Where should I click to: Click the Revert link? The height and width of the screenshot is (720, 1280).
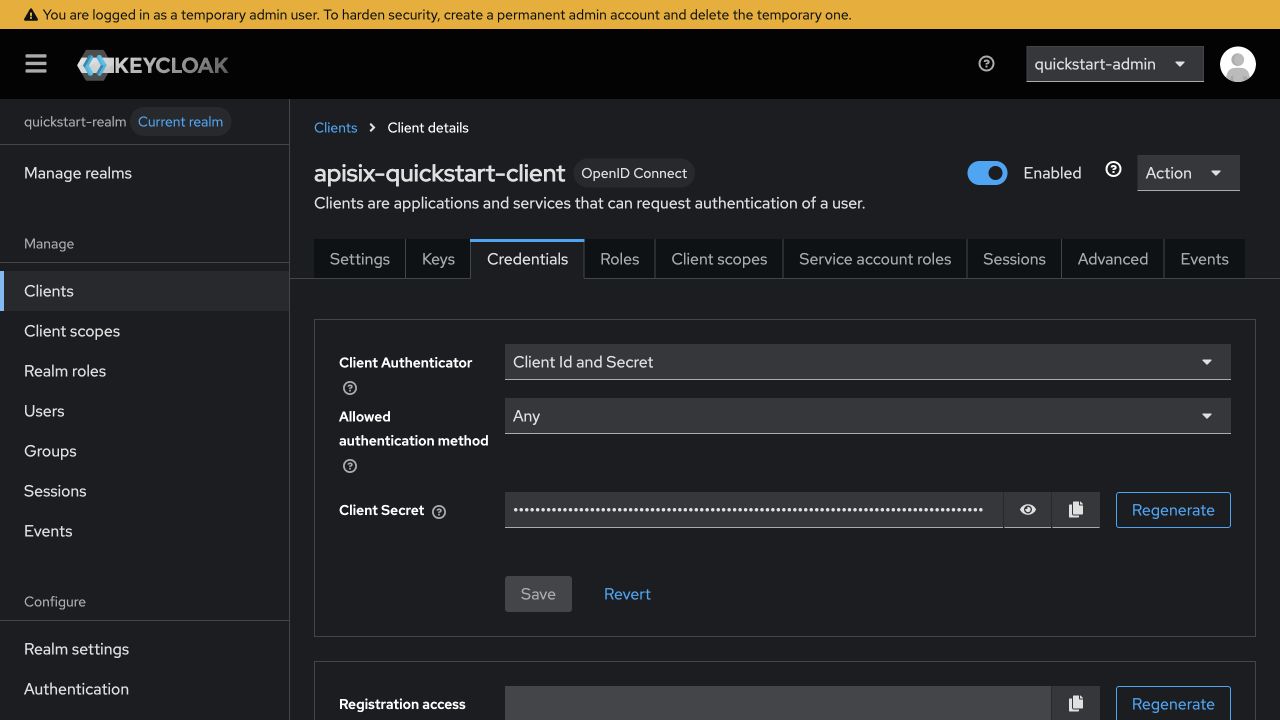pyautogui.click(x=627, y=594)
